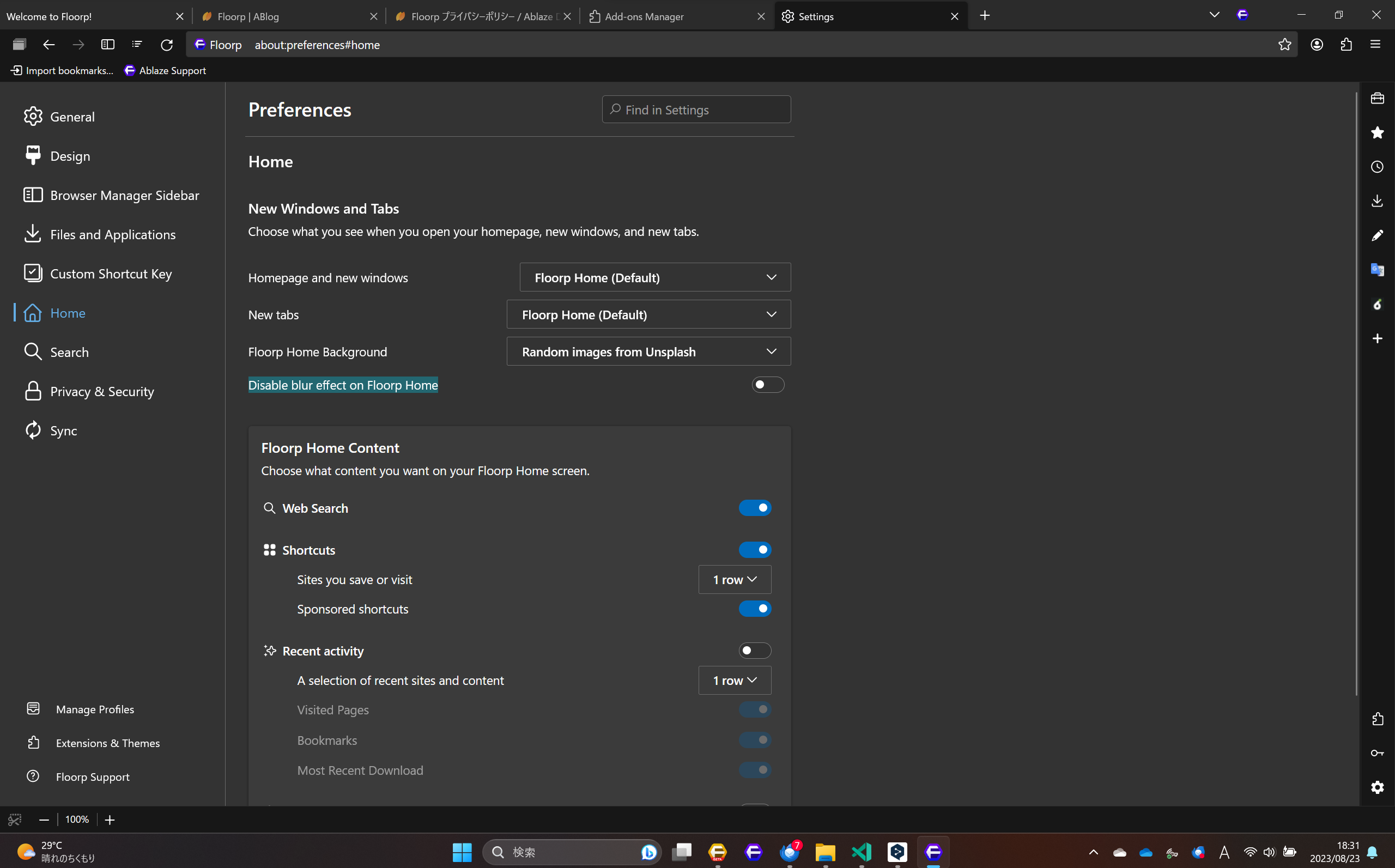Click the reload page button
This screenshot has width=1395, height=868.
click(x=167, y=45)
